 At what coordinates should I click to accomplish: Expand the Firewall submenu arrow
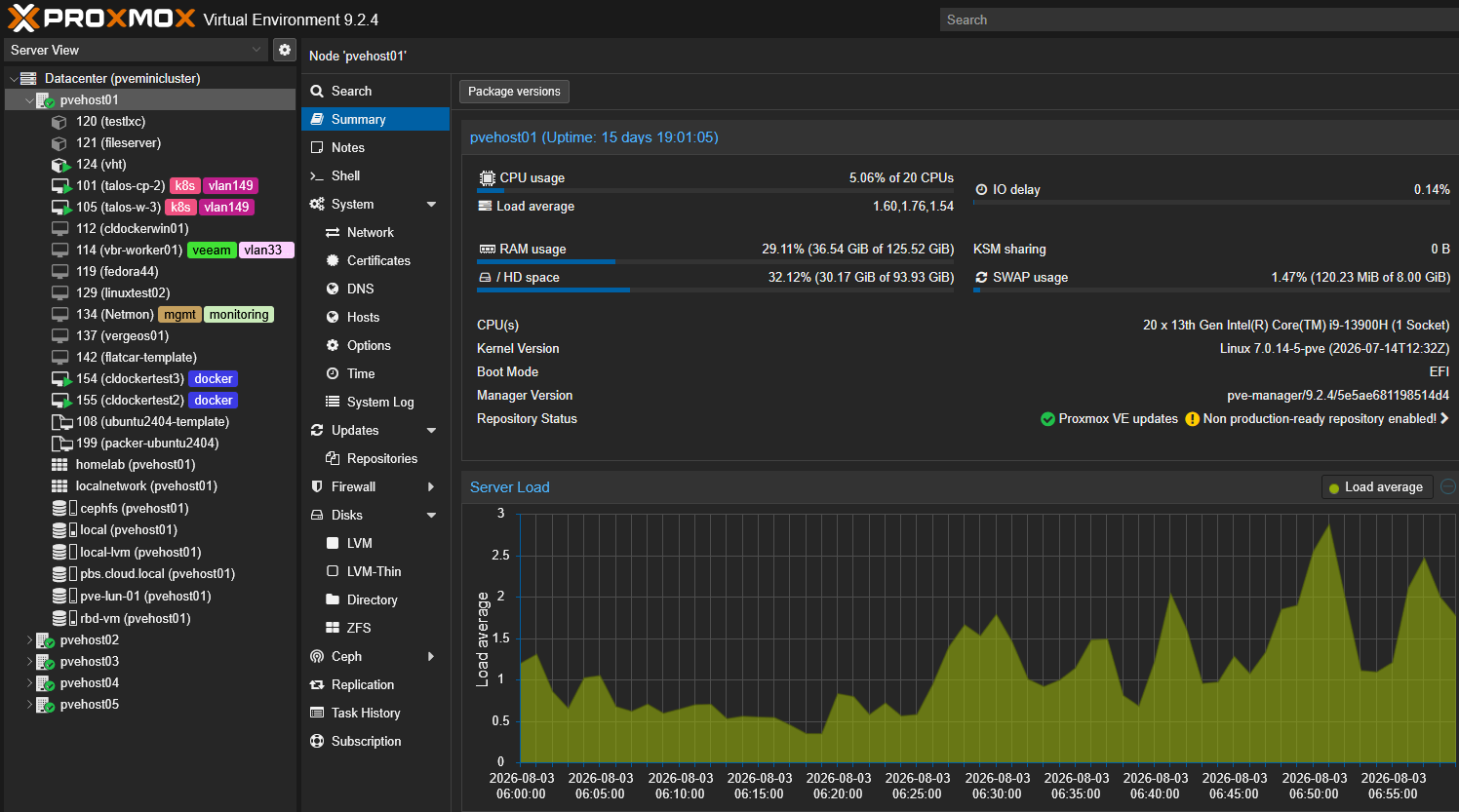tap(431, 486)
